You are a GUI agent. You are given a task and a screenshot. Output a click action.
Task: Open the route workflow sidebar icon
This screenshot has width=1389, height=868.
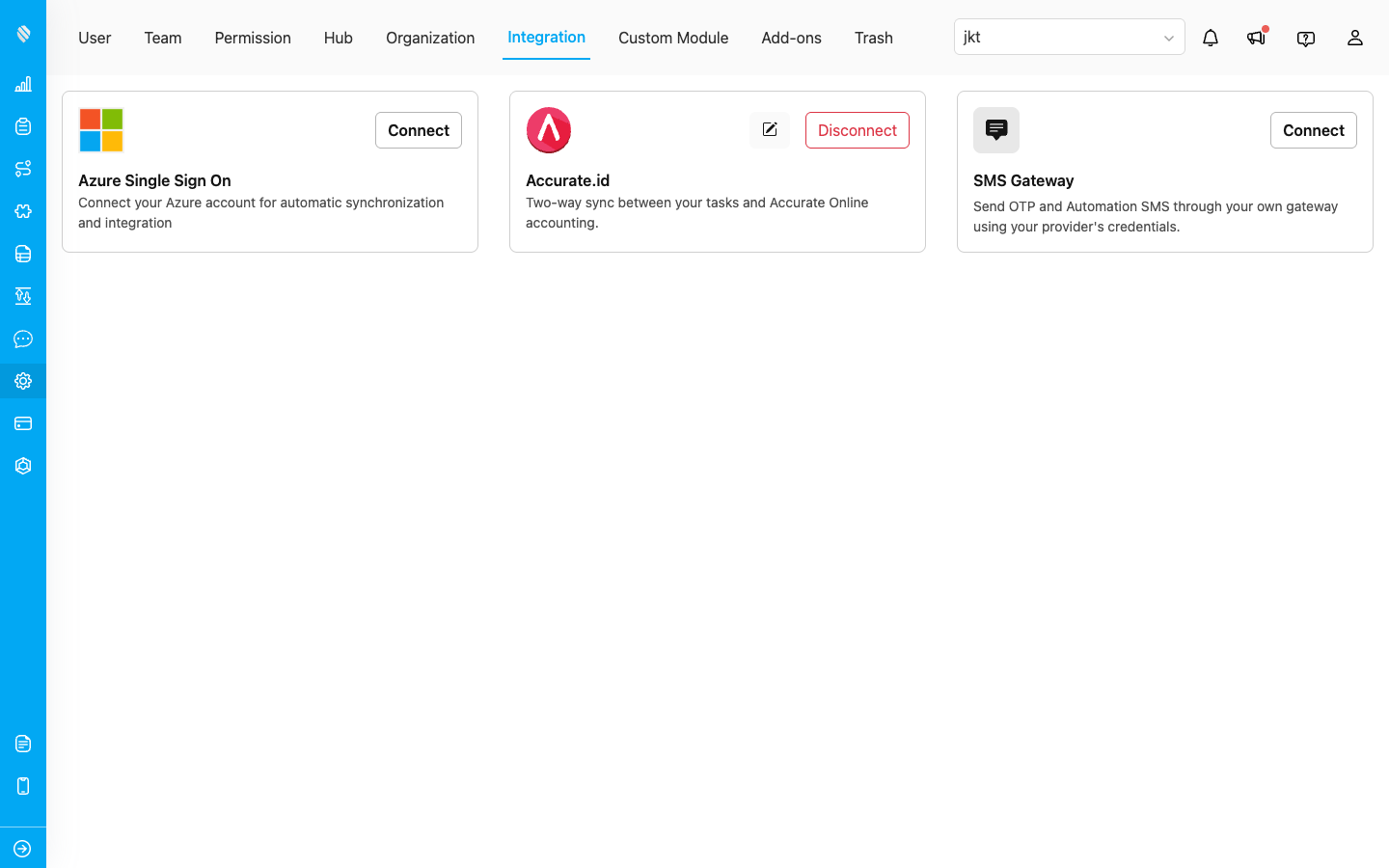click(23, 169)
